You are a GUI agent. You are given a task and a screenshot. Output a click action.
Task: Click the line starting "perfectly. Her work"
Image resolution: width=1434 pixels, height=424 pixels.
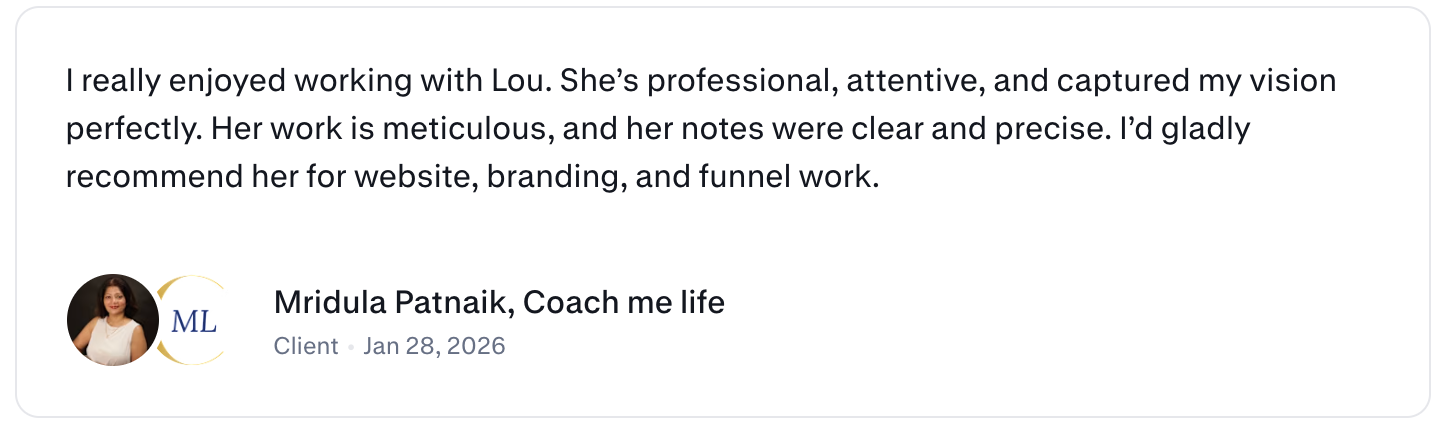pos(659,129)
